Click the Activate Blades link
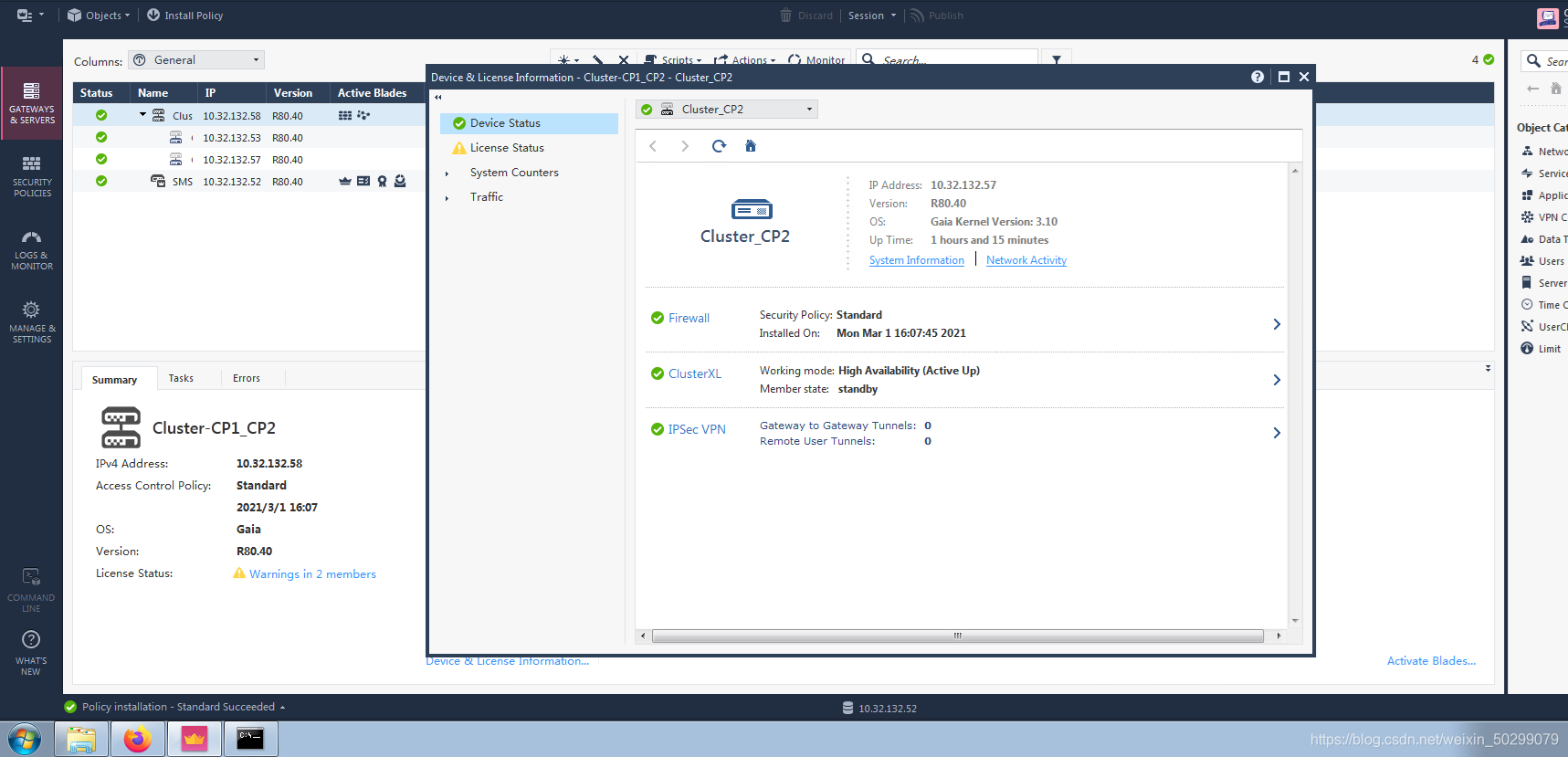Image resolution: width=1568 pixels, height=757 pixels. [1431, 661]
